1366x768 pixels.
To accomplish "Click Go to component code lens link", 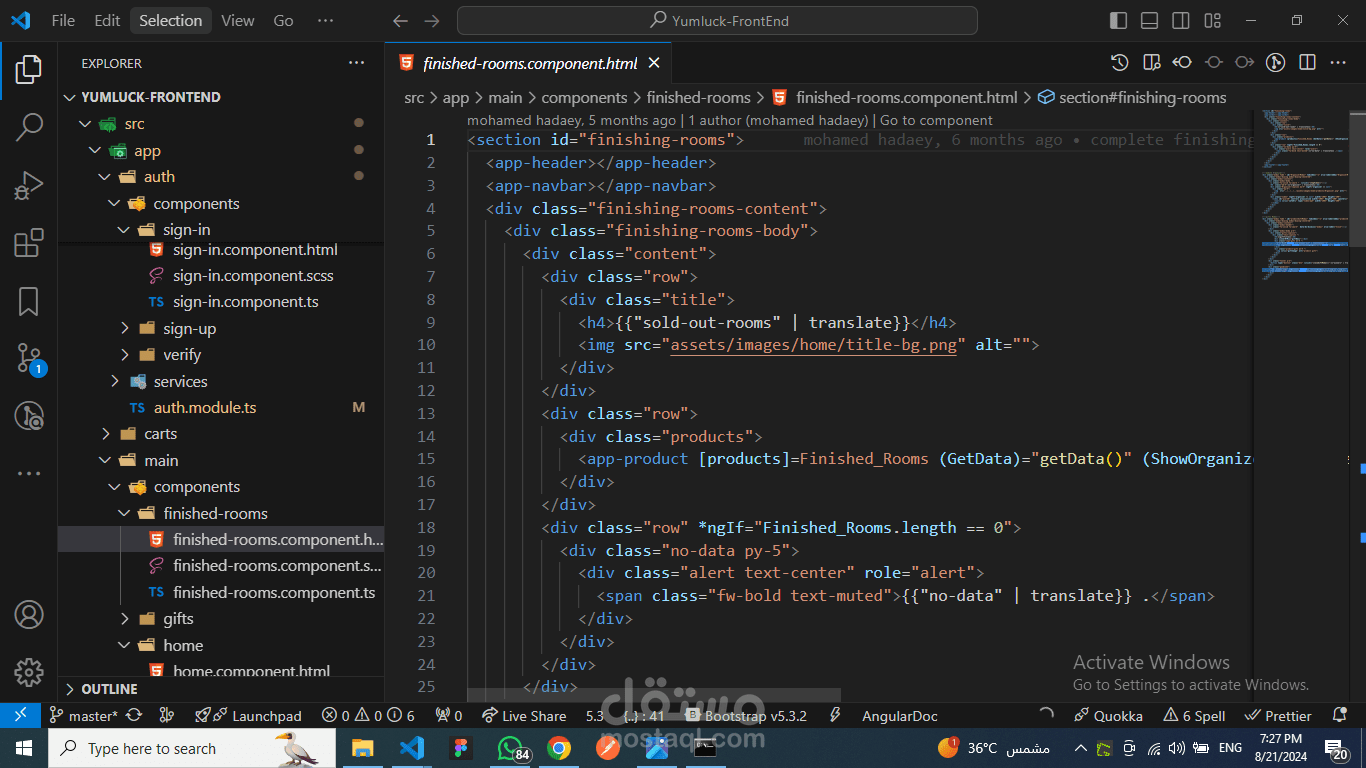I will point(936,120).
